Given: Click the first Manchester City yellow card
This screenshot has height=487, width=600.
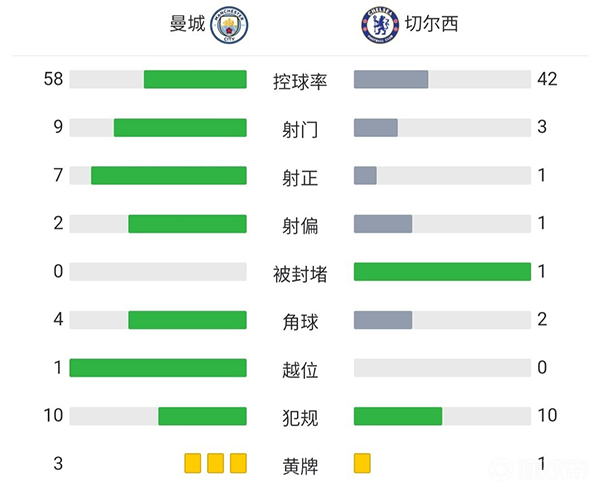Looking at the screenshot, I should (192, 463).
